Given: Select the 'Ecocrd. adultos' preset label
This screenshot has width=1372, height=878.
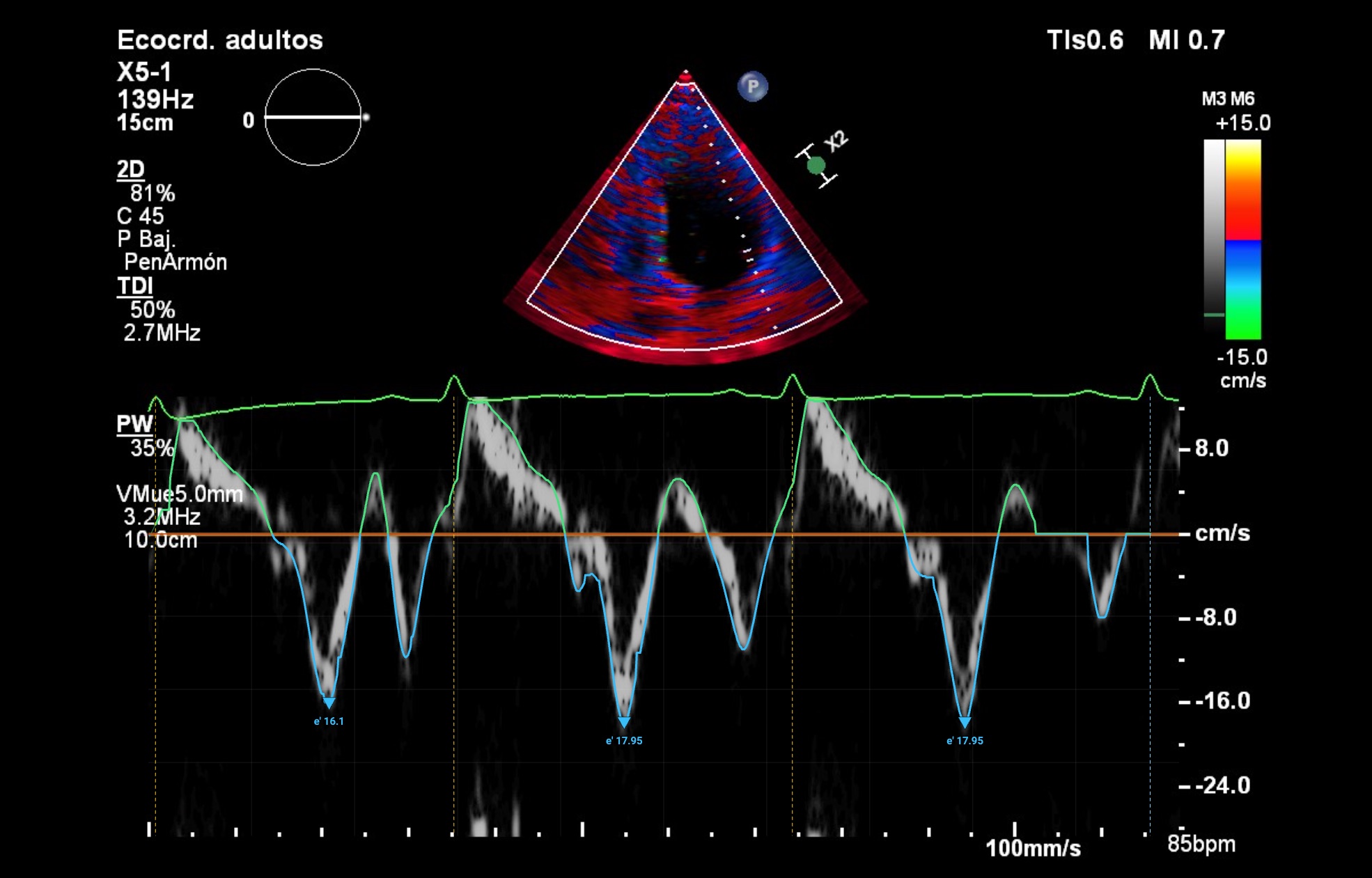Looking at the screenshot, I should pyautogui.click(x=220, y=40).
